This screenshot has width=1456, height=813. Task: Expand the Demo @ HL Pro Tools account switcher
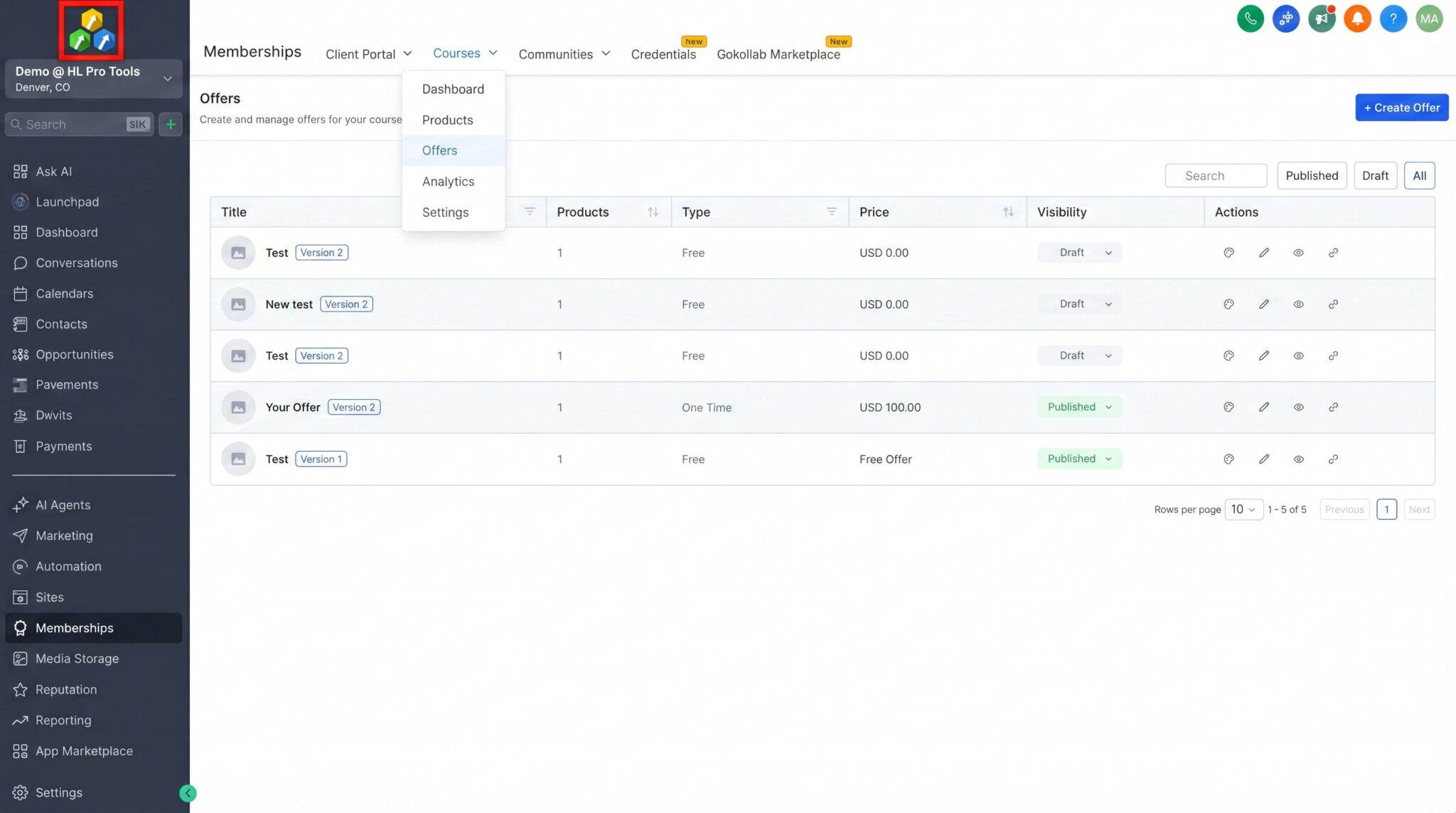[93, 79]
